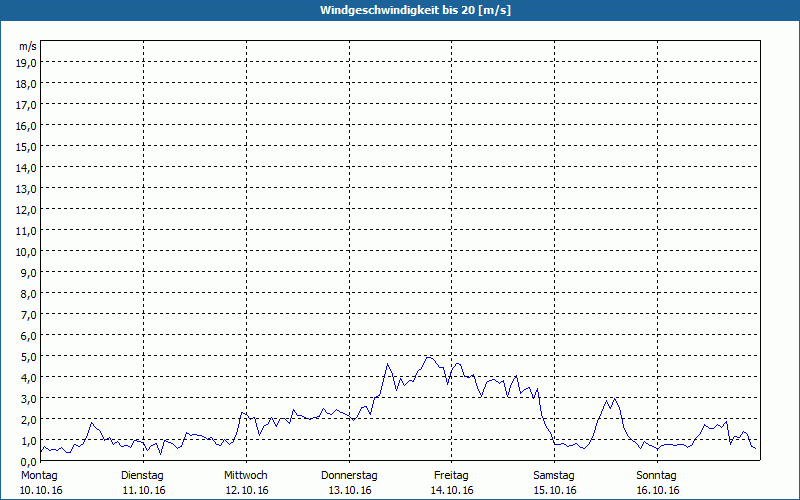The image size is (800, 500).
Task: Click the 'Montag' day label
Action: coord(39,476)
